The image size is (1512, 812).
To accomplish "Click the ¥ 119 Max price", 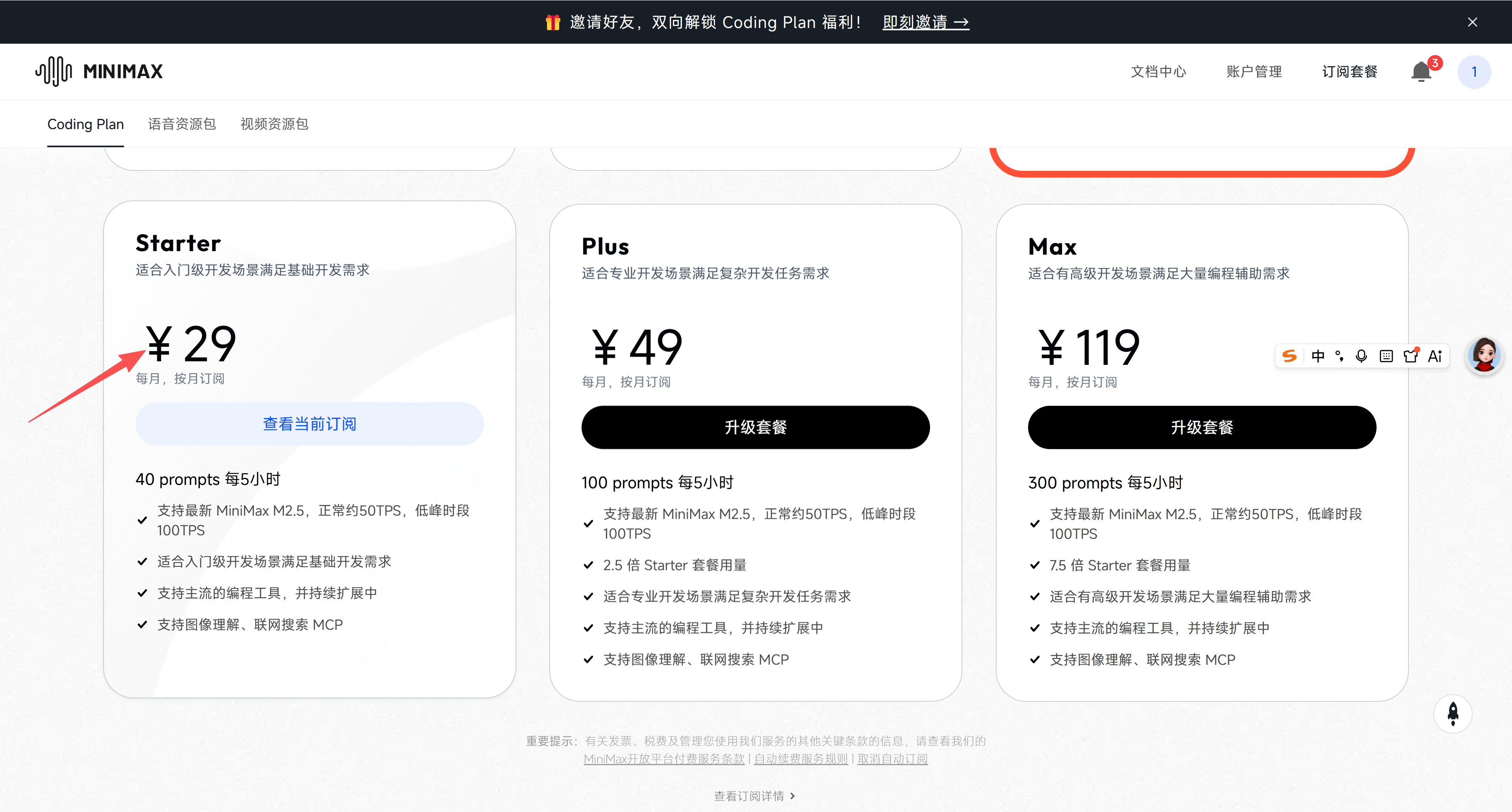I will [1090, 347].
